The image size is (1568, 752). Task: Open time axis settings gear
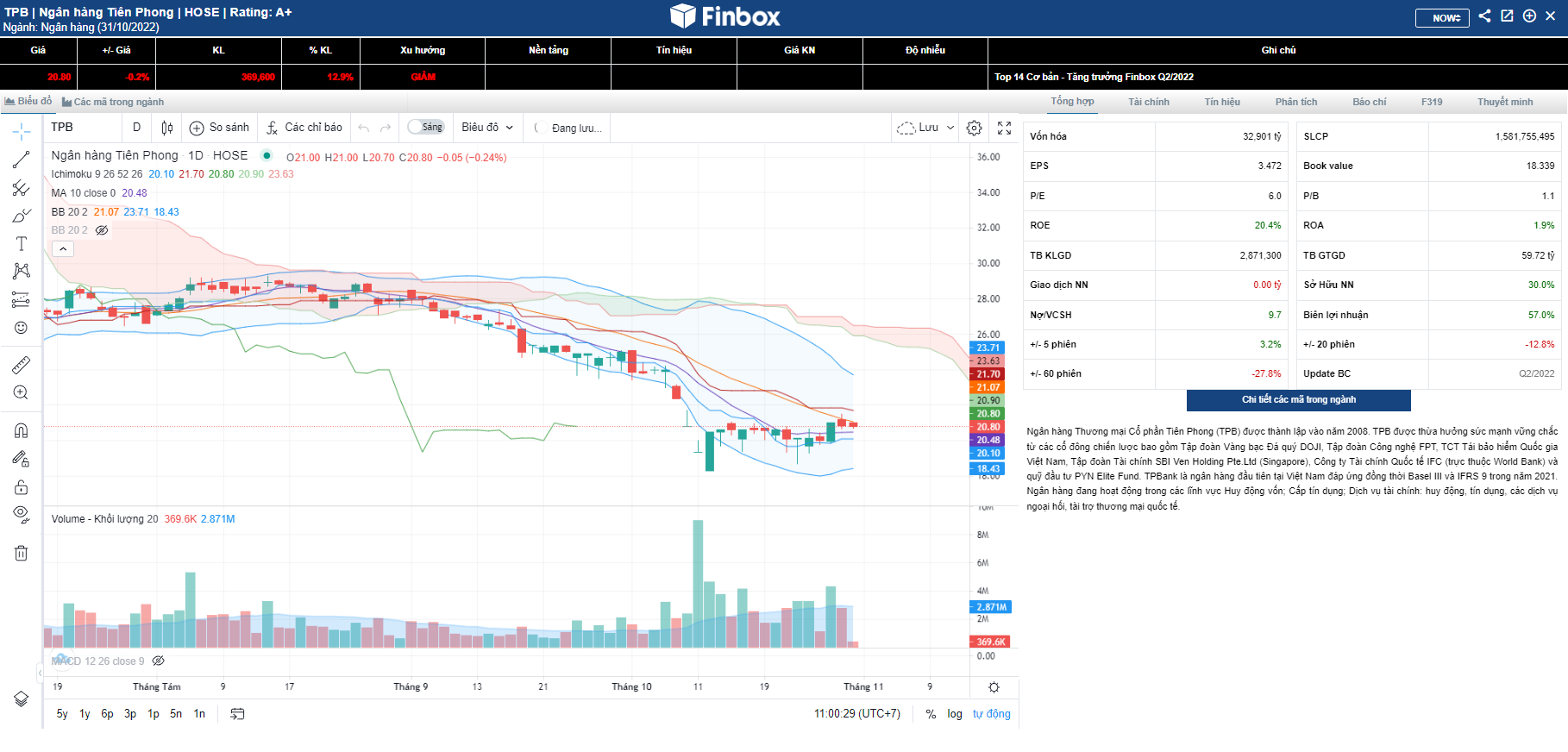tap(994, 687)
